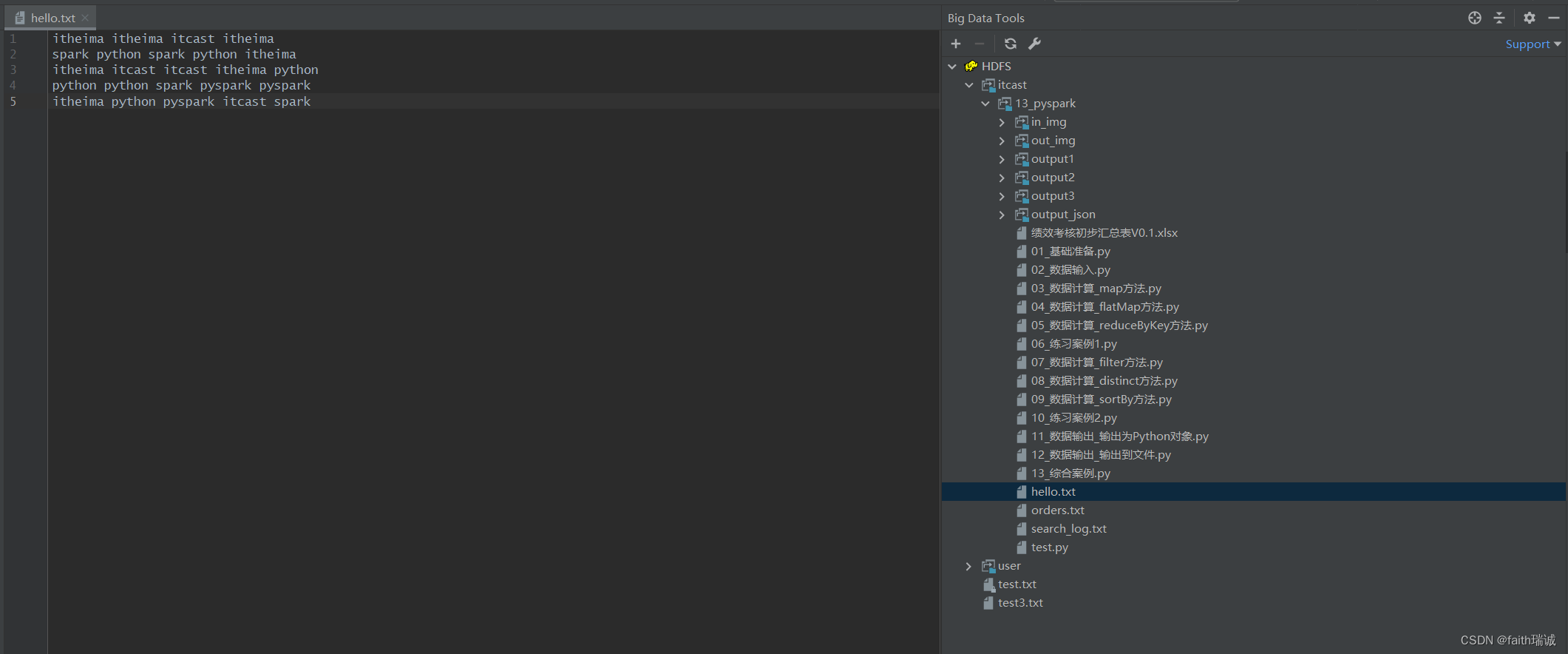Click the file icon beside search_log.txt
This screenshot has width=1568, height=654.
point(1022,529)
